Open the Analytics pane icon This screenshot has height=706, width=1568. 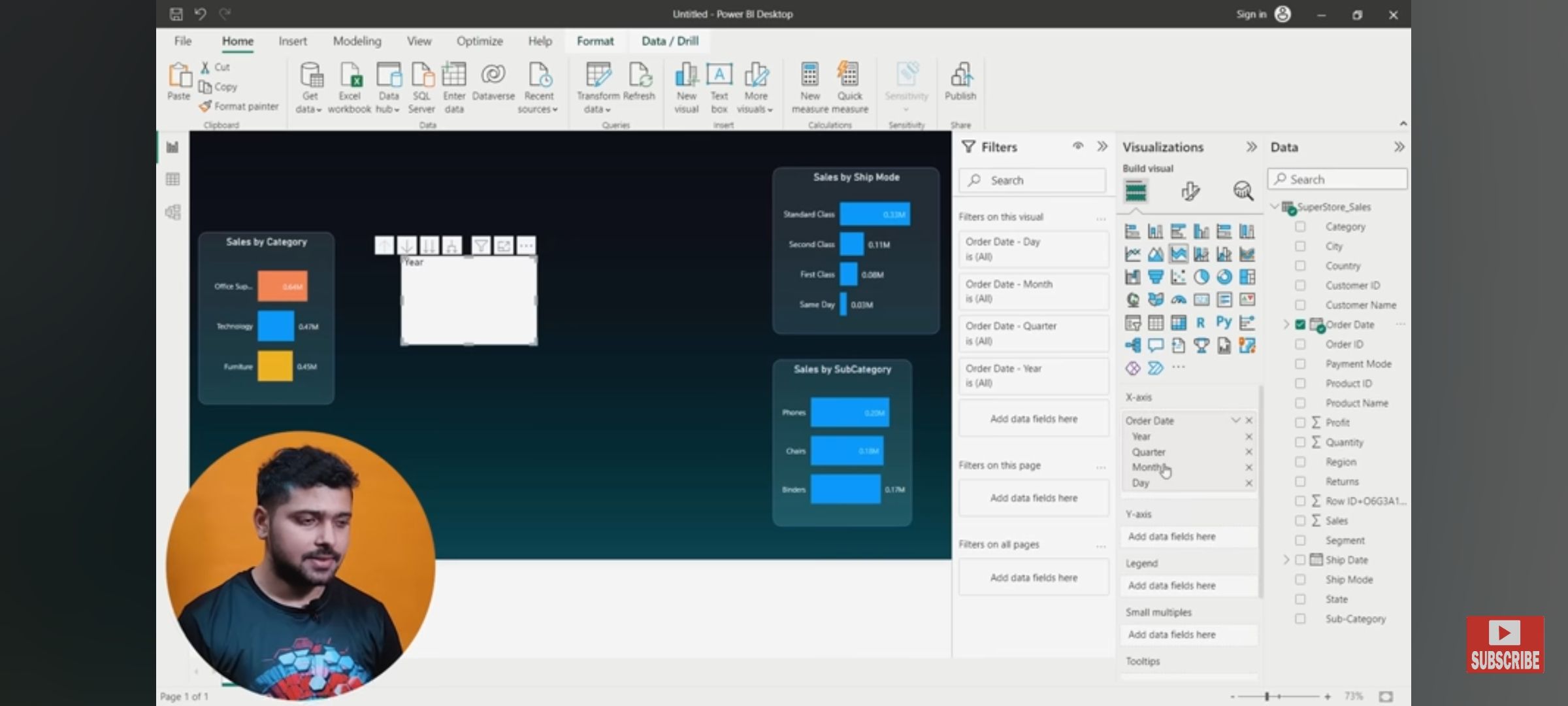point(1243,192)
